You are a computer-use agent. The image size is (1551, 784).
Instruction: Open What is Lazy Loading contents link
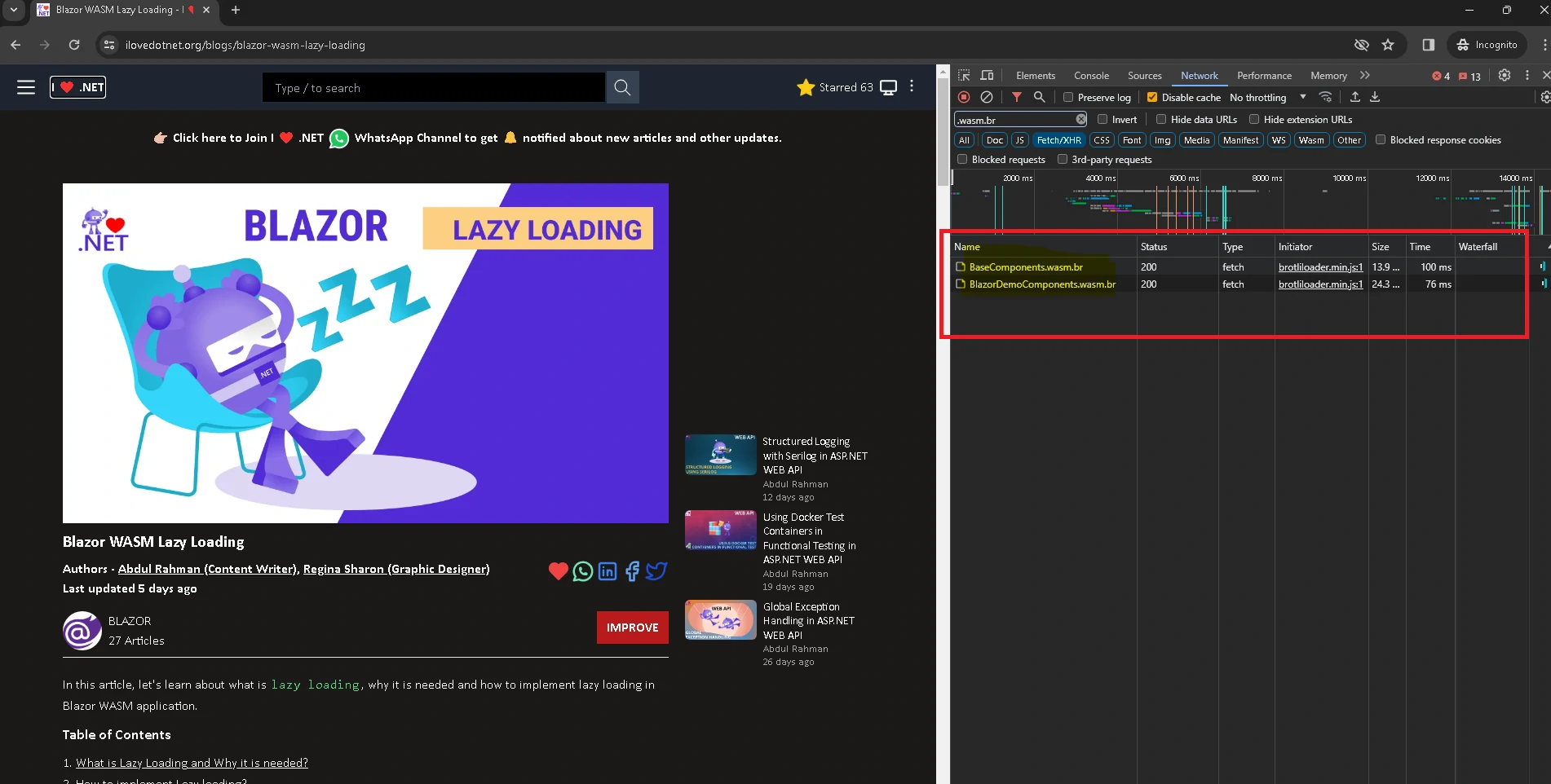(x=192, y=763)
